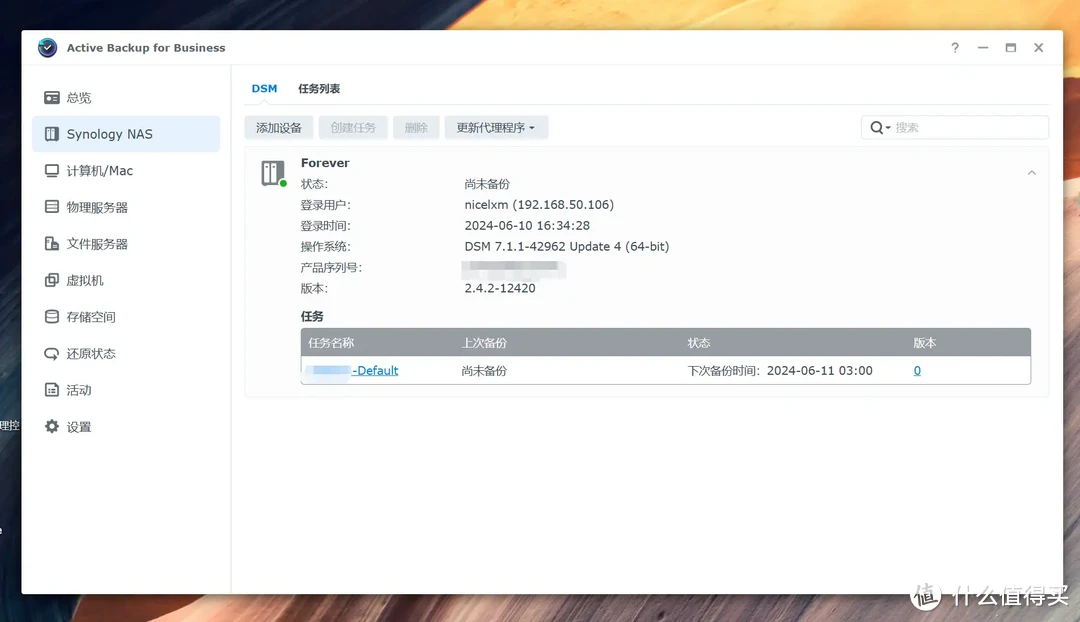Open 设置 settings page
This screenshot has height=622, width=1080.
[78, 426]
